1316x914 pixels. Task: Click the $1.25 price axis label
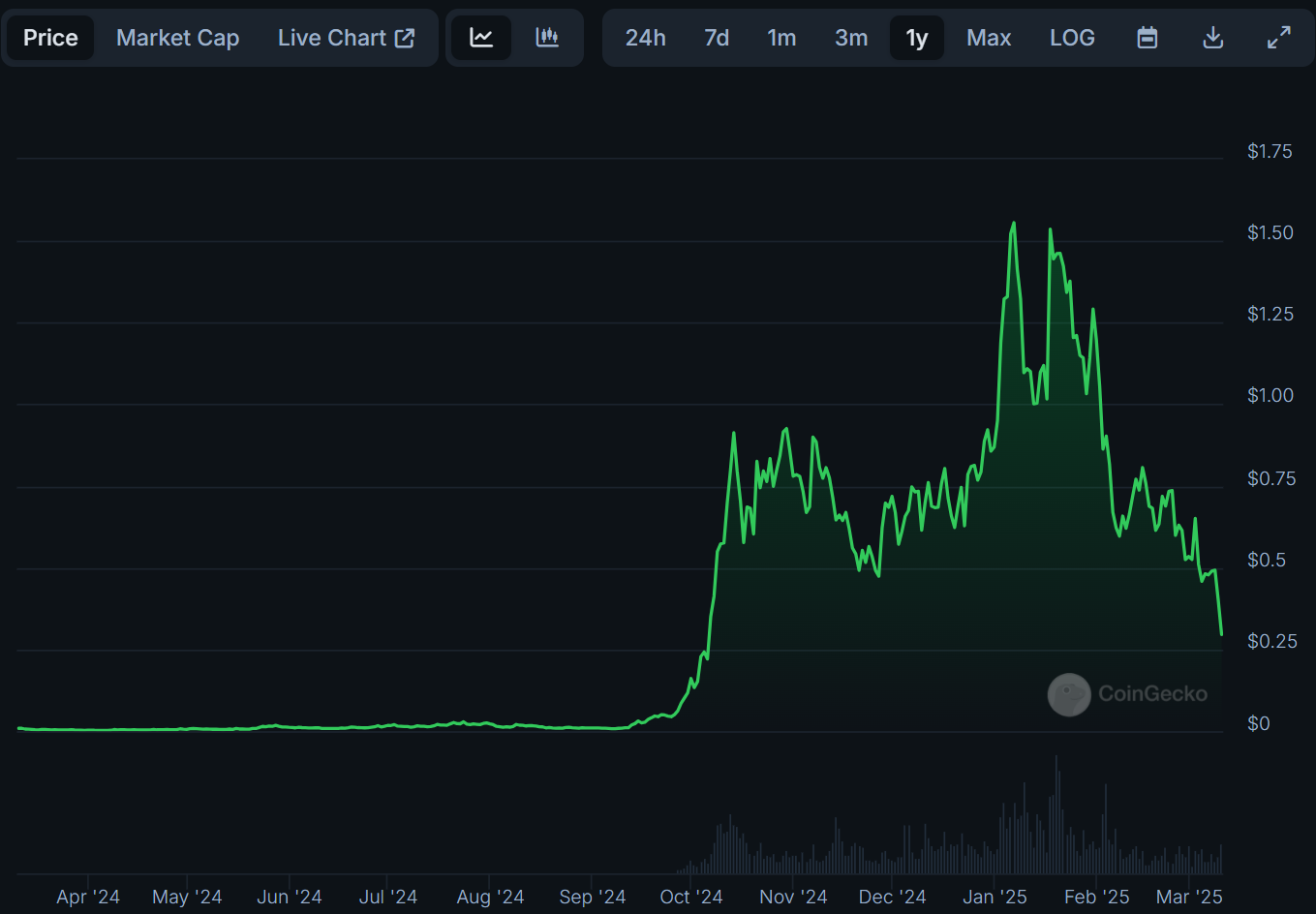1270,314
